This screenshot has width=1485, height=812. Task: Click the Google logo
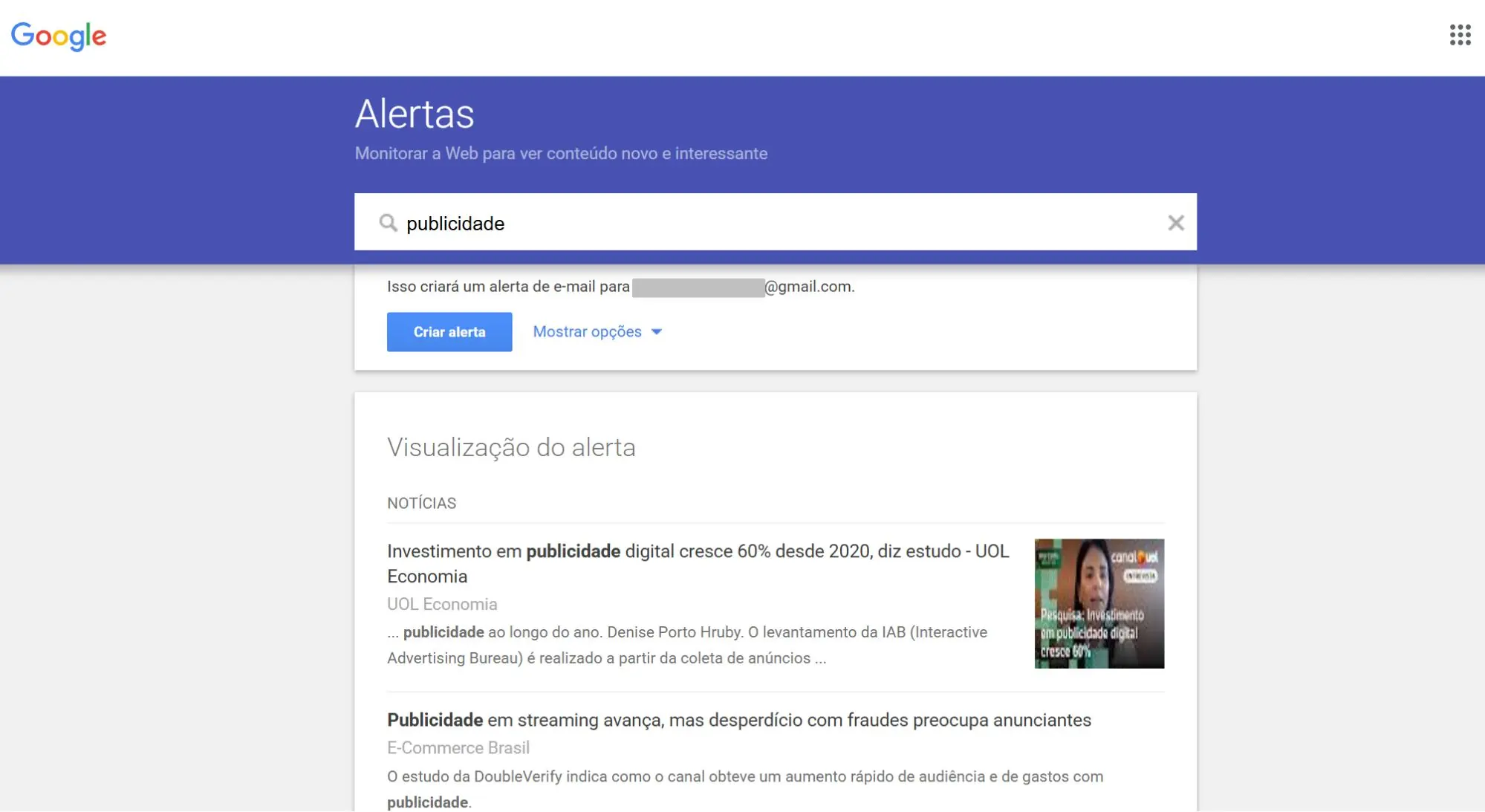(x=59, y=35)
